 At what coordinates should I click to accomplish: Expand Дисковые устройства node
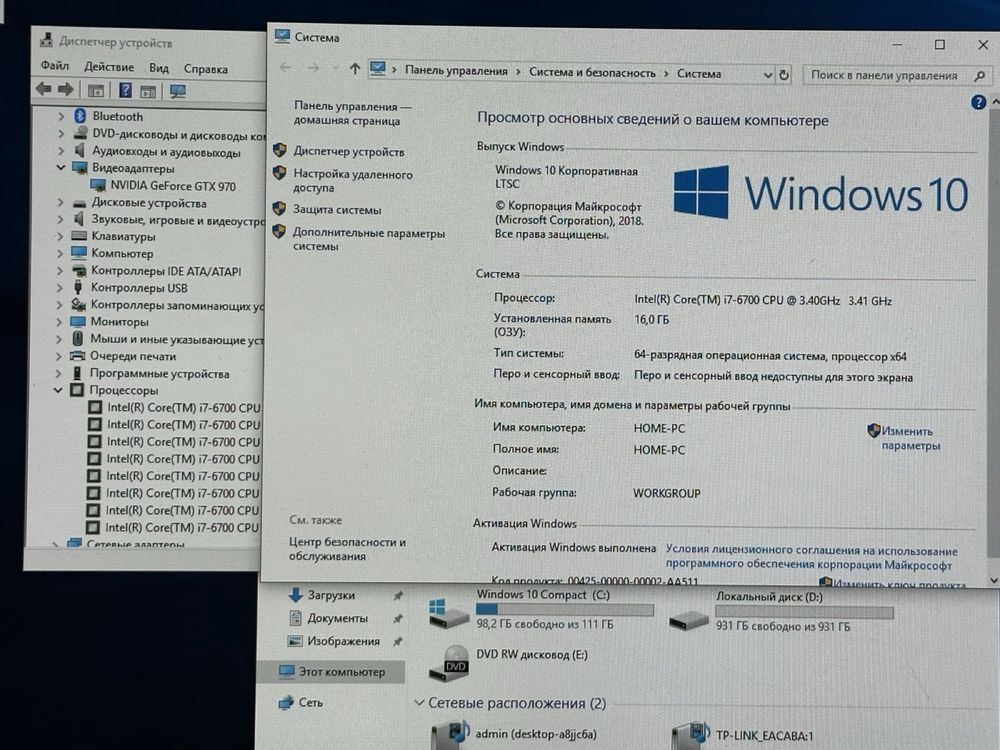click(60, 202)
